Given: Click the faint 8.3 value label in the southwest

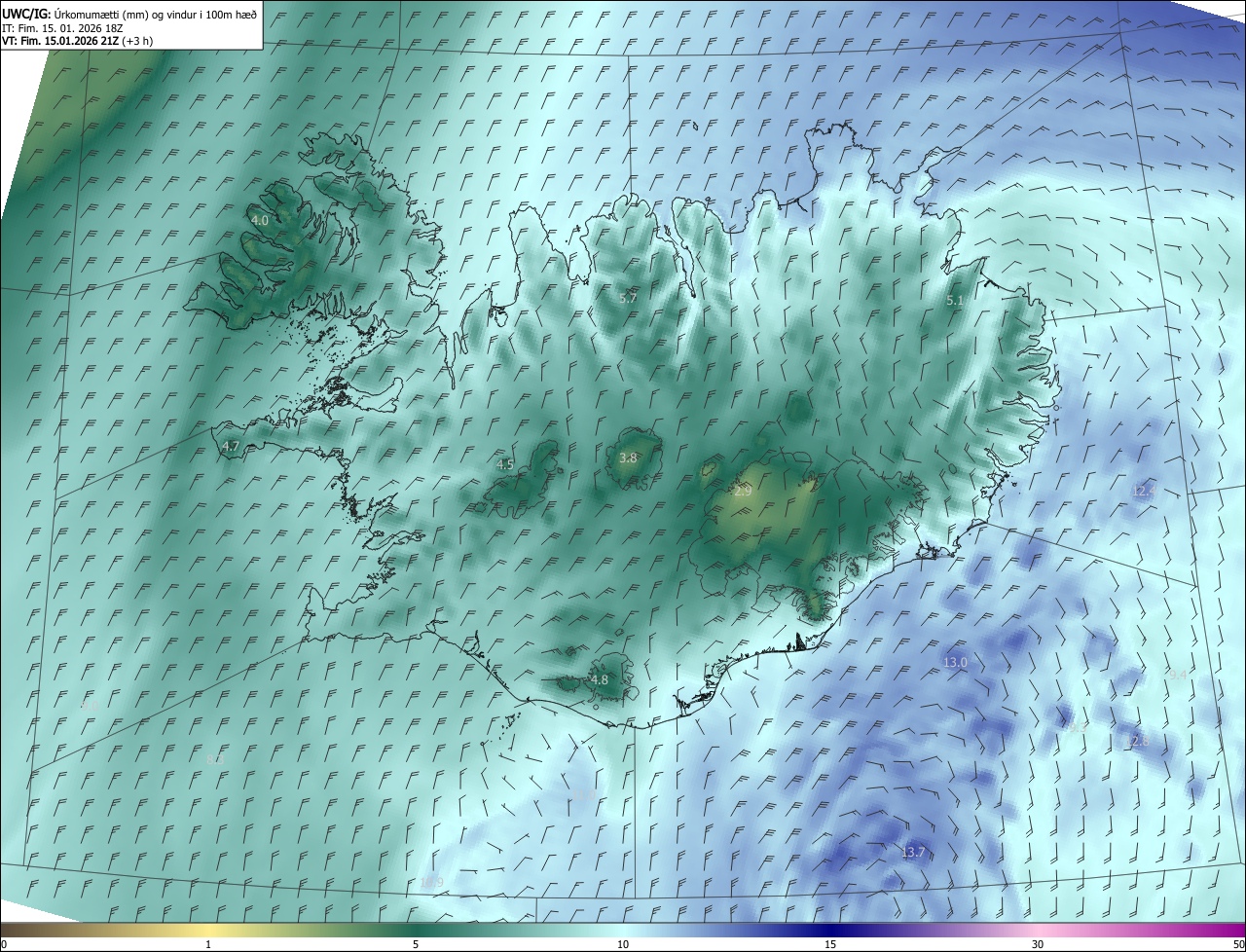Looking at the screenshot, I should pyautogui.click(x=215, y=759).
